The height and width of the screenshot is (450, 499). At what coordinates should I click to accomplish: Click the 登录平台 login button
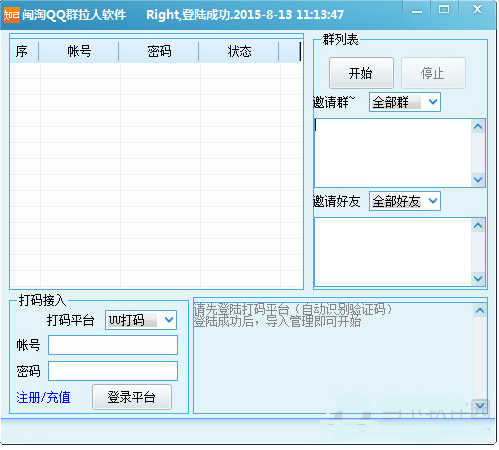pos(132,397)
